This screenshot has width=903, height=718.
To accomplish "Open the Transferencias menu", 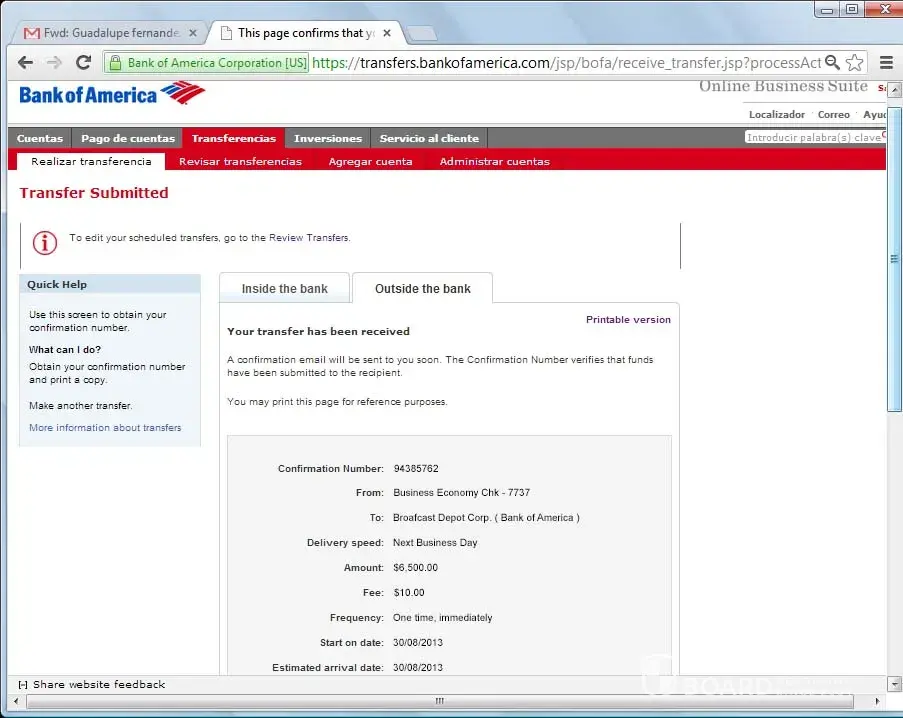I will [234, 138].
